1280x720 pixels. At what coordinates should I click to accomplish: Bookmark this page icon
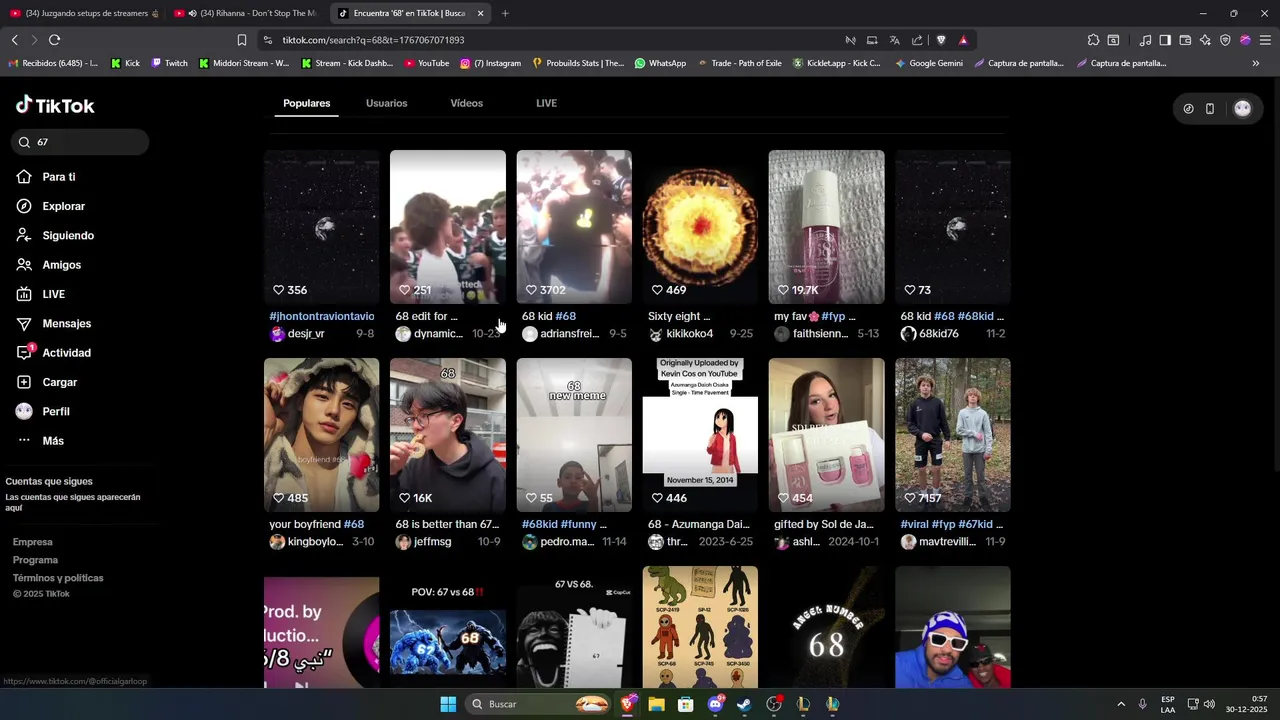pos(241,40)
